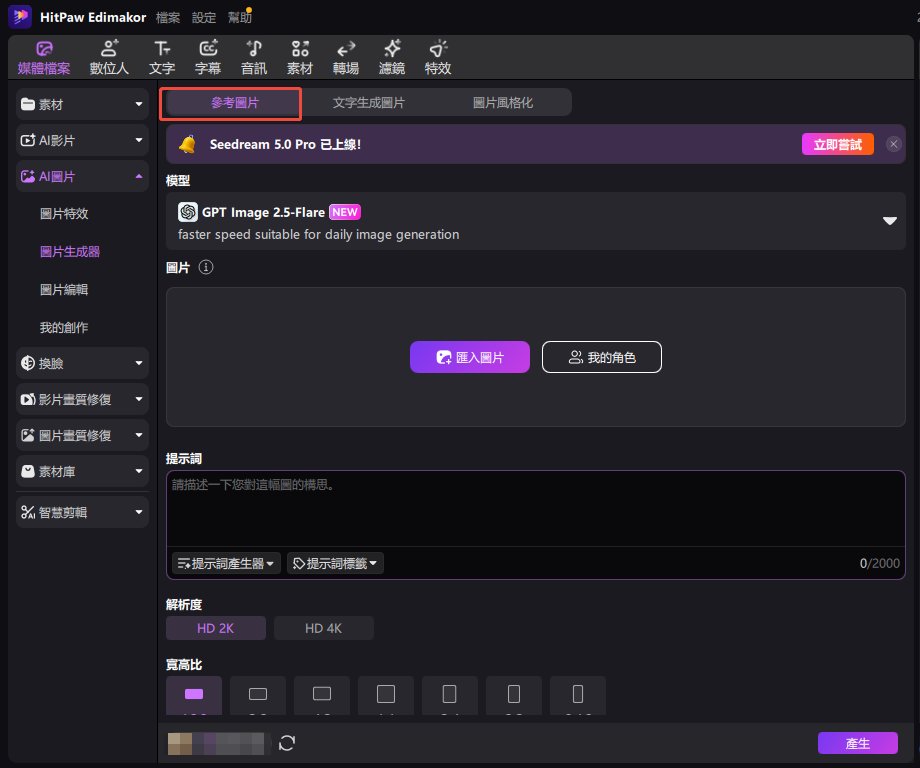The width and height of the screenshot is (920, 768).
Task: Click the AI圖片 sidebar icon
Action: click(x=28, y=177)
